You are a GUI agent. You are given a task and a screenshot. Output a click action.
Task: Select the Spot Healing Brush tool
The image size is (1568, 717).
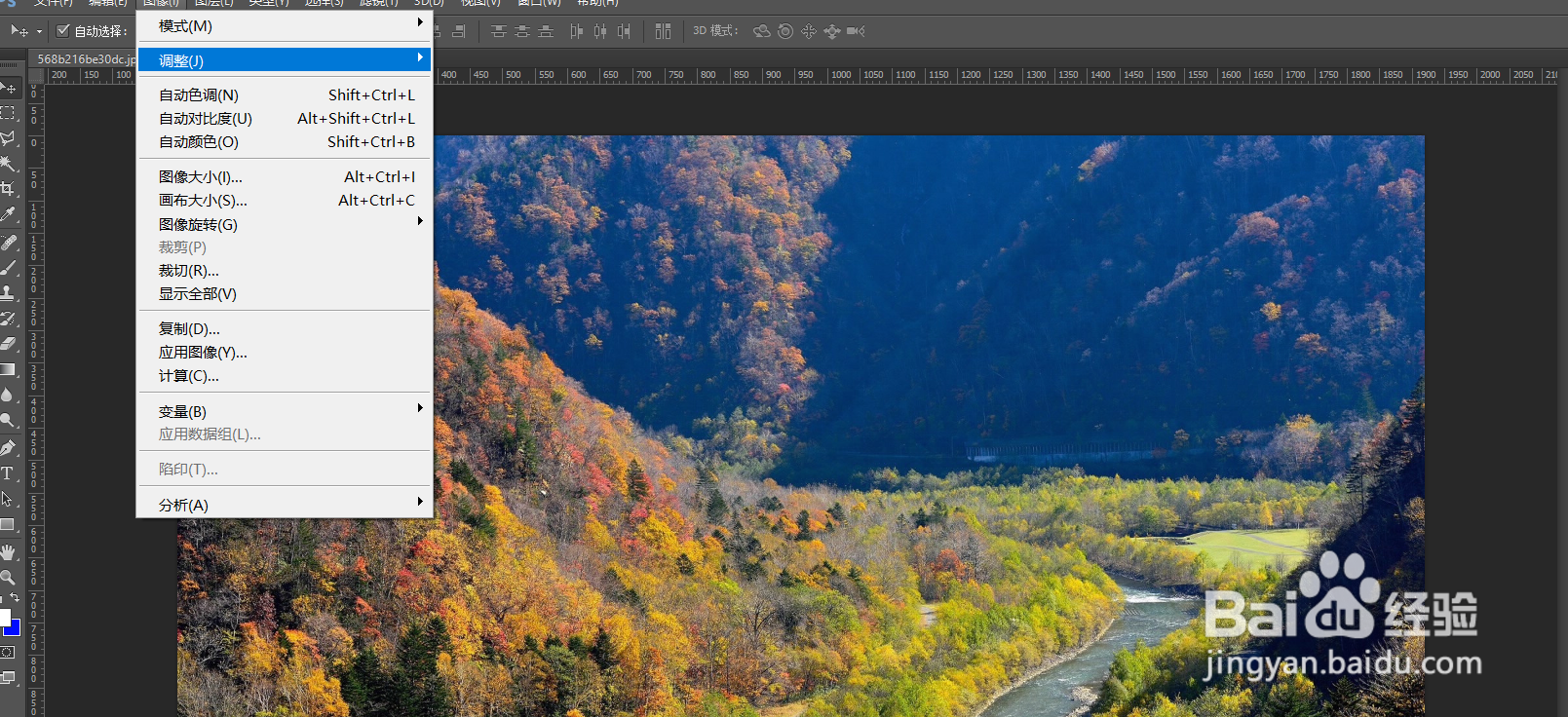[x=8, y=242]
